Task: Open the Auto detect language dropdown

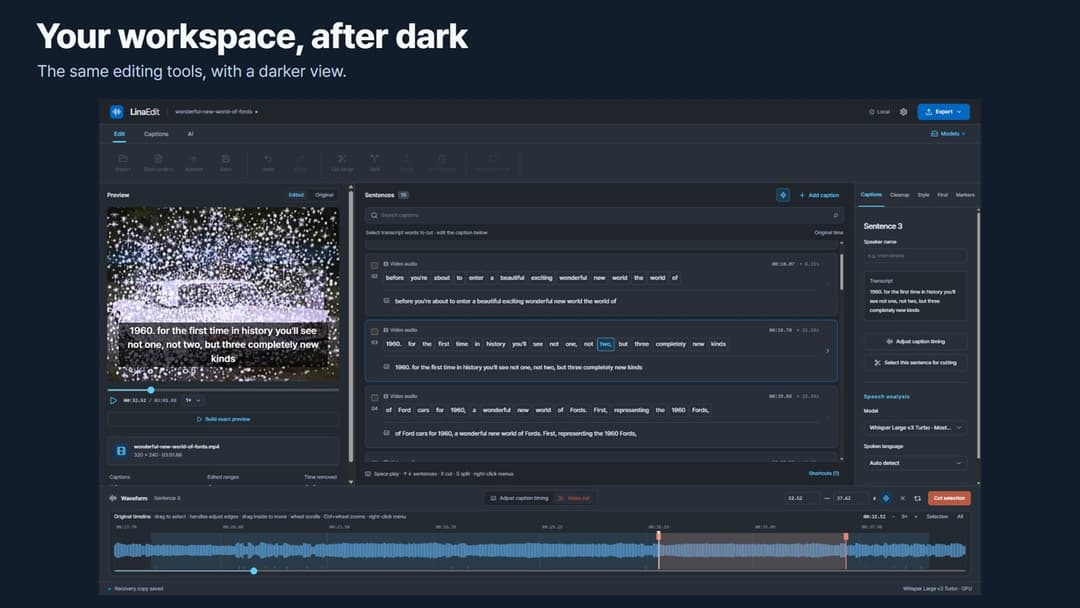Action: point(915,463)
